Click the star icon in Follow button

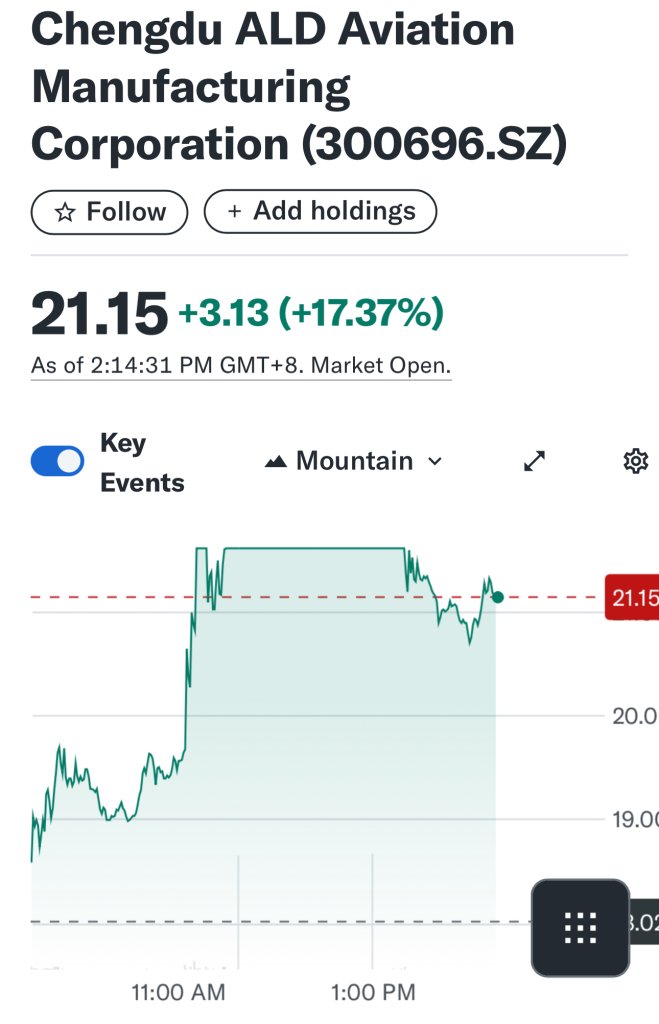click(65, 212)
